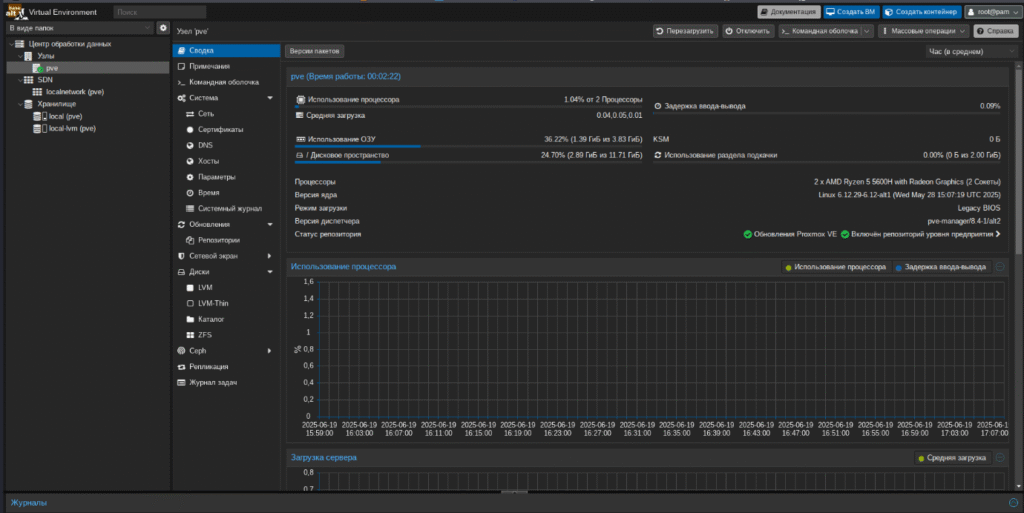The width and height of the screenshot is (1024, 513).
Task: Open the chart menu icon on CPU graph
Action: tap(998, 267)
